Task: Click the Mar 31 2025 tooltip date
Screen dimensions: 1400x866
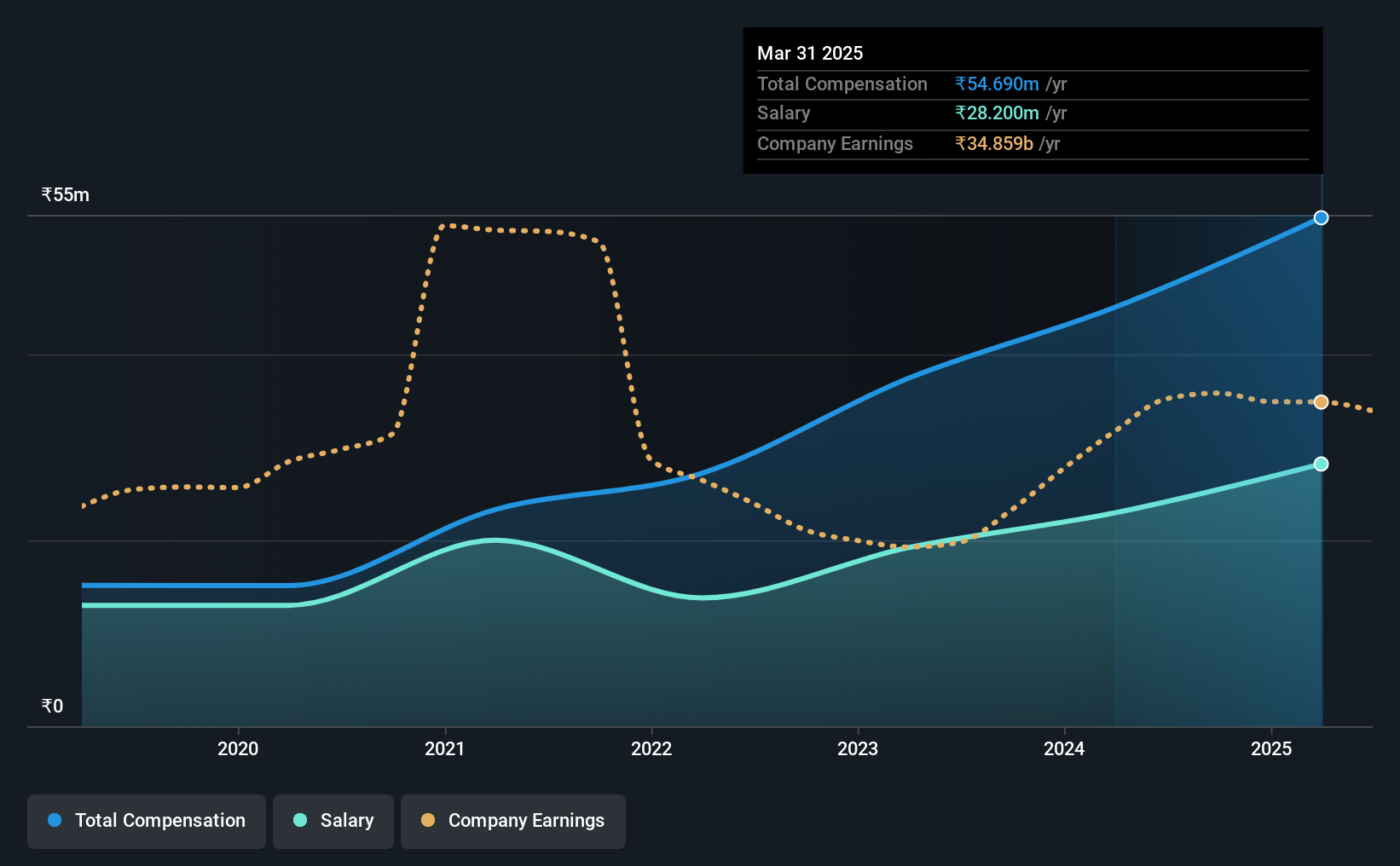Action: 810,53
